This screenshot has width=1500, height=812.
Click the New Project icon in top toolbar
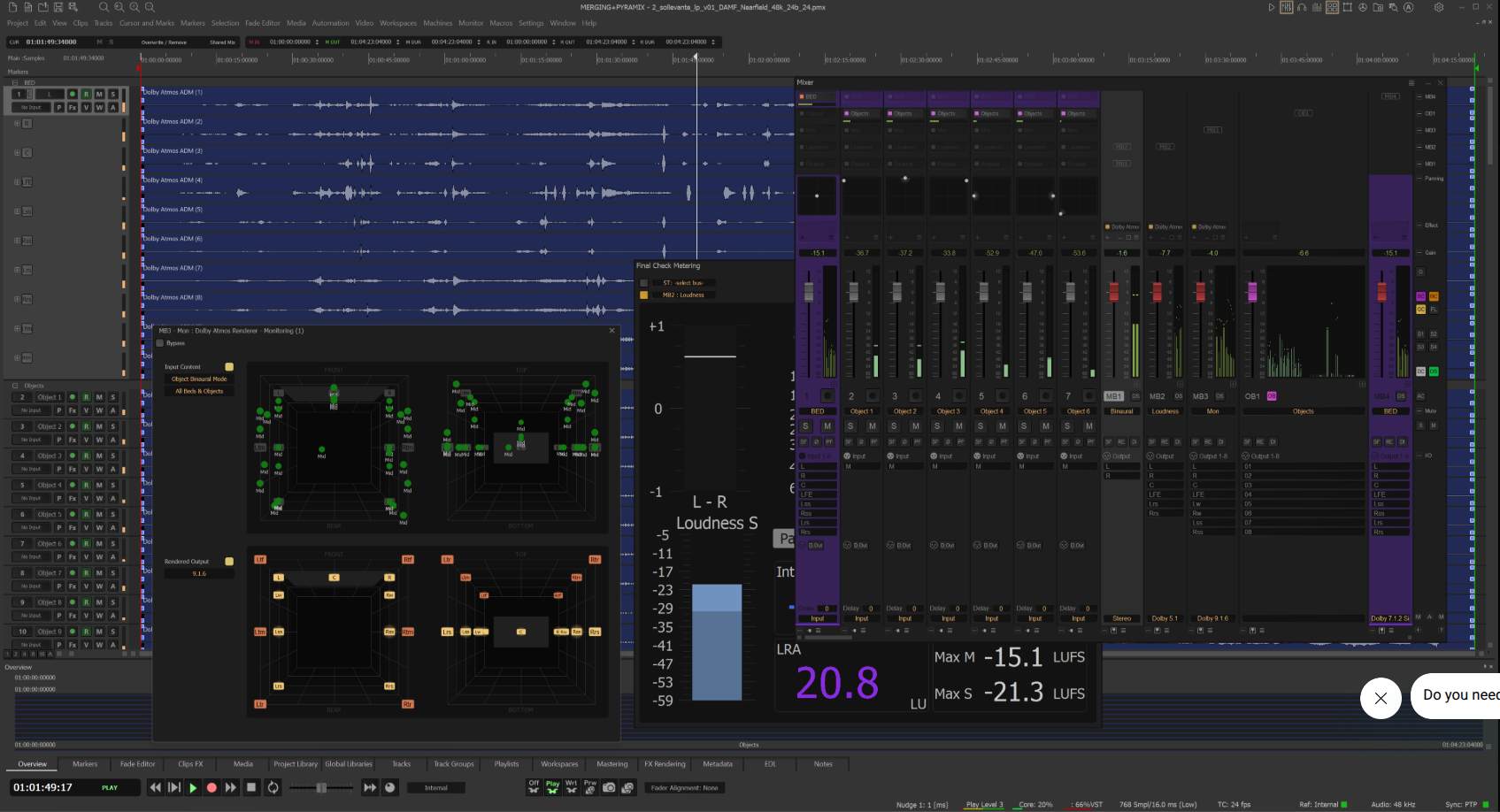click(12, 7)
